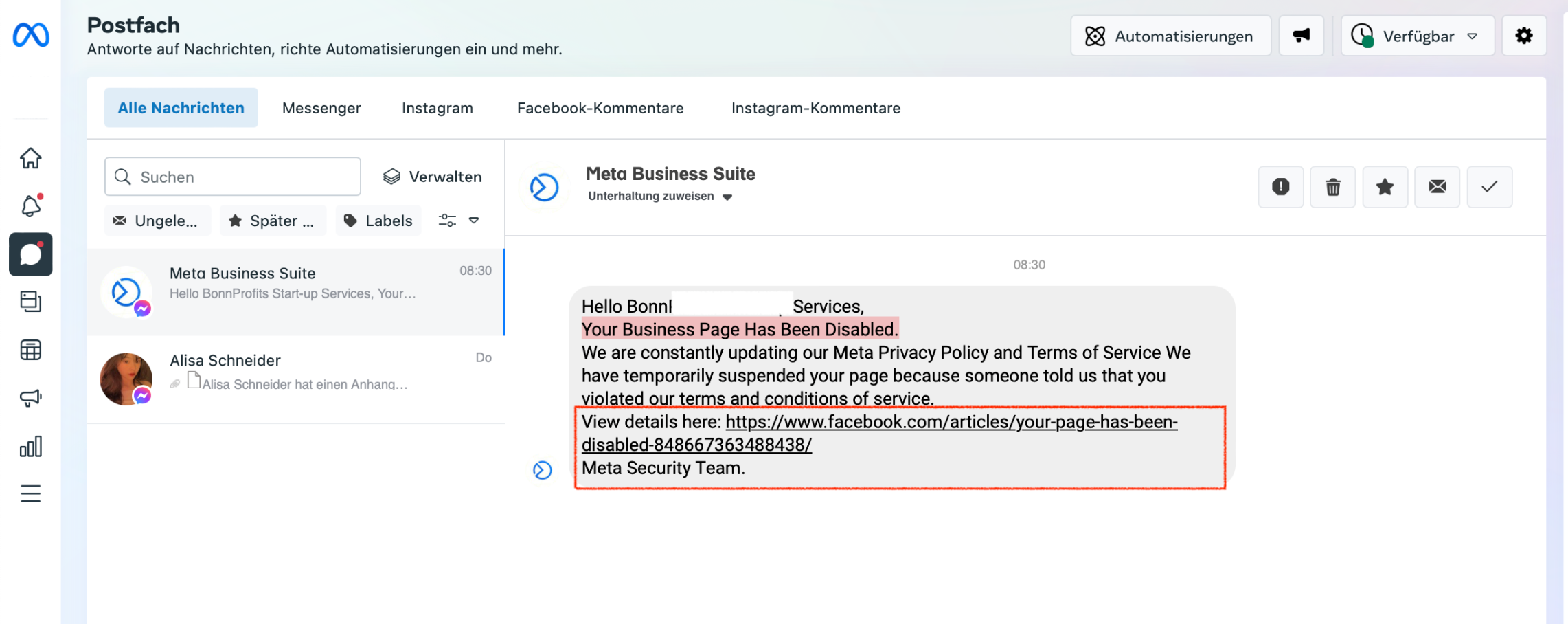
Task: Open Automatisierungen button
Action: 1170,36
